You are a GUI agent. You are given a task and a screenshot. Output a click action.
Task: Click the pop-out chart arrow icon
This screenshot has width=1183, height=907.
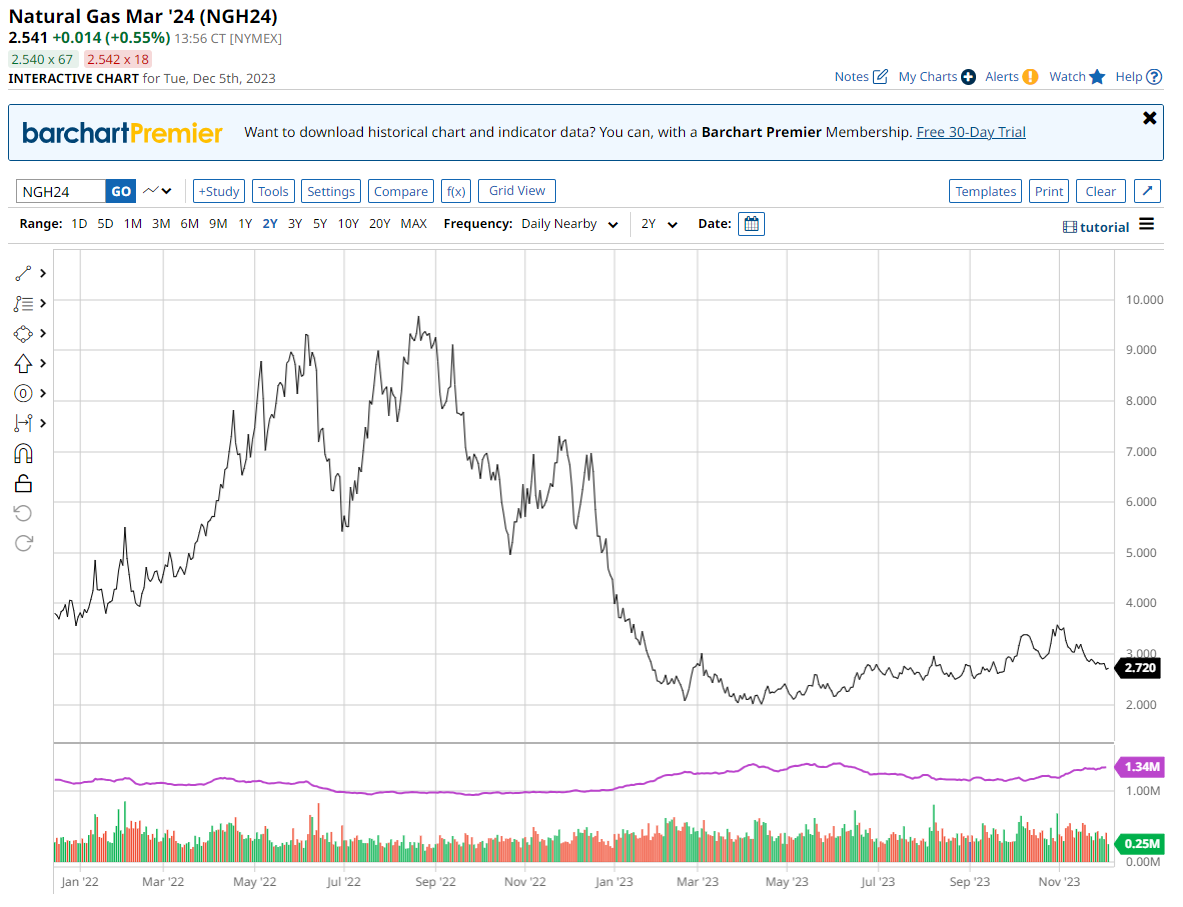pyautogui.click(x=1148, y=191)
